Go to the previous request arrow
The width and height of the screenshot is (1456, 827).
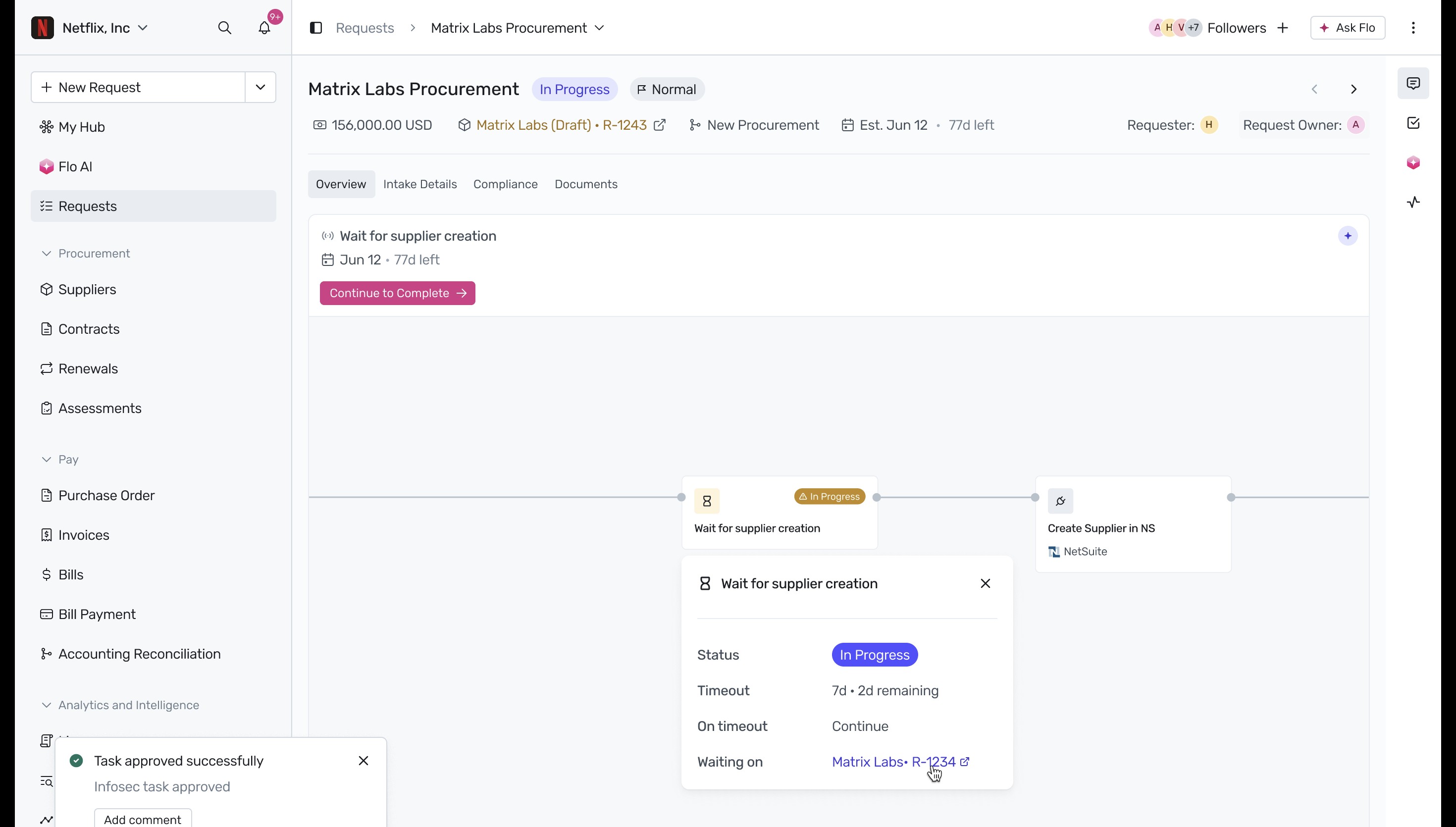coord(1314,89)
